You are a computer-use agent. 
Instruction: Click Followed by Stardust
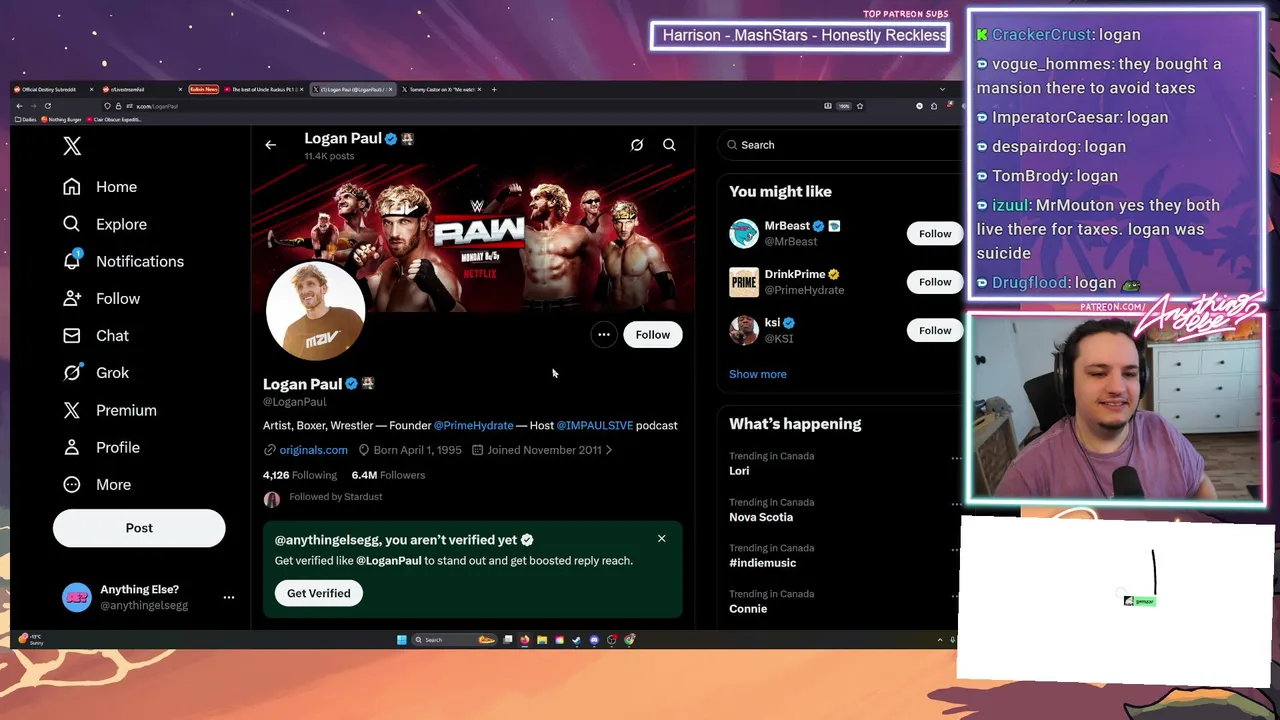(335, 497)
